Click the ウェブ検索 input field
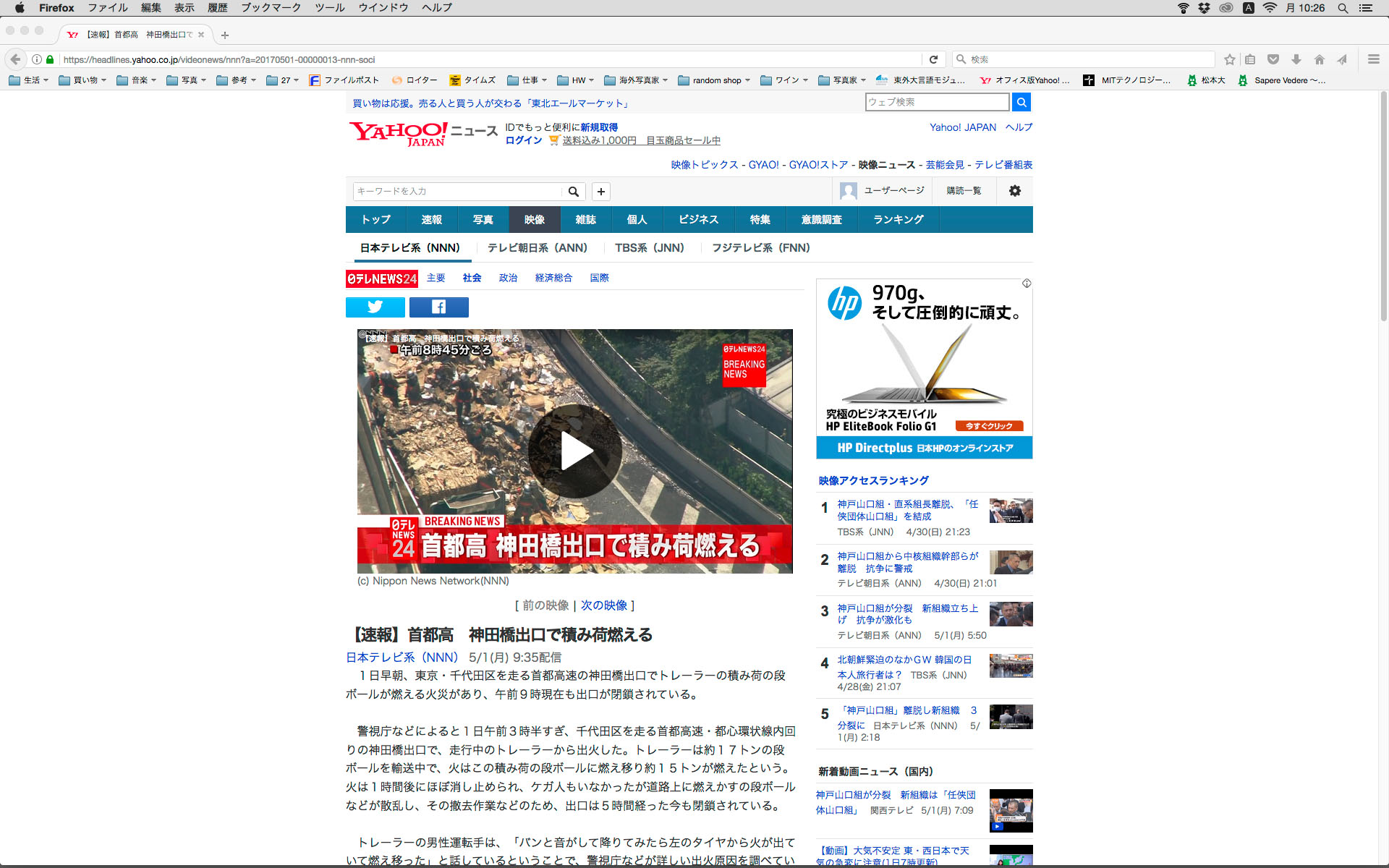 [936, 103]
